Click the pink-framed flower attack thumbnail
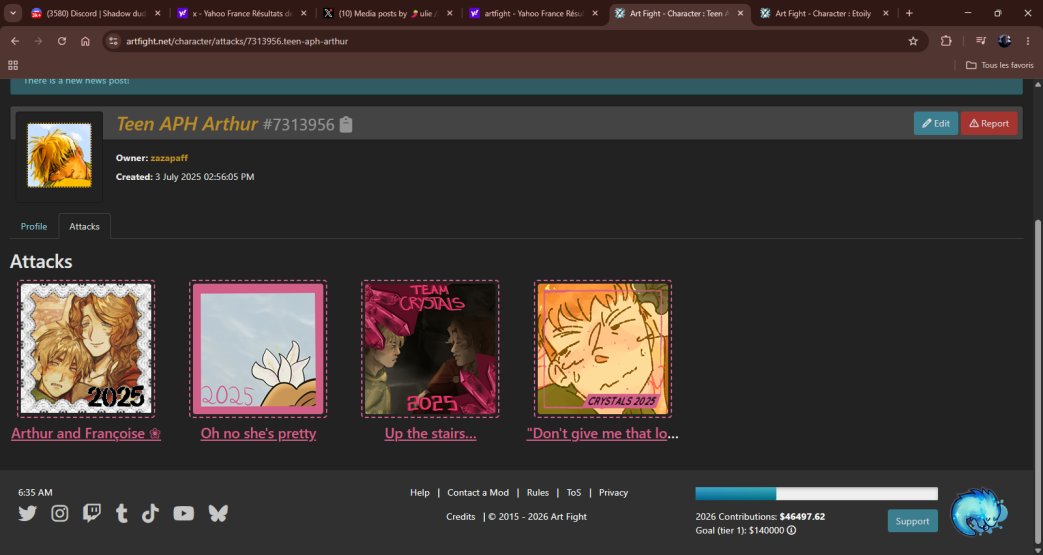The width and height of the screenshot is (1043, 555). click(258, 349)
